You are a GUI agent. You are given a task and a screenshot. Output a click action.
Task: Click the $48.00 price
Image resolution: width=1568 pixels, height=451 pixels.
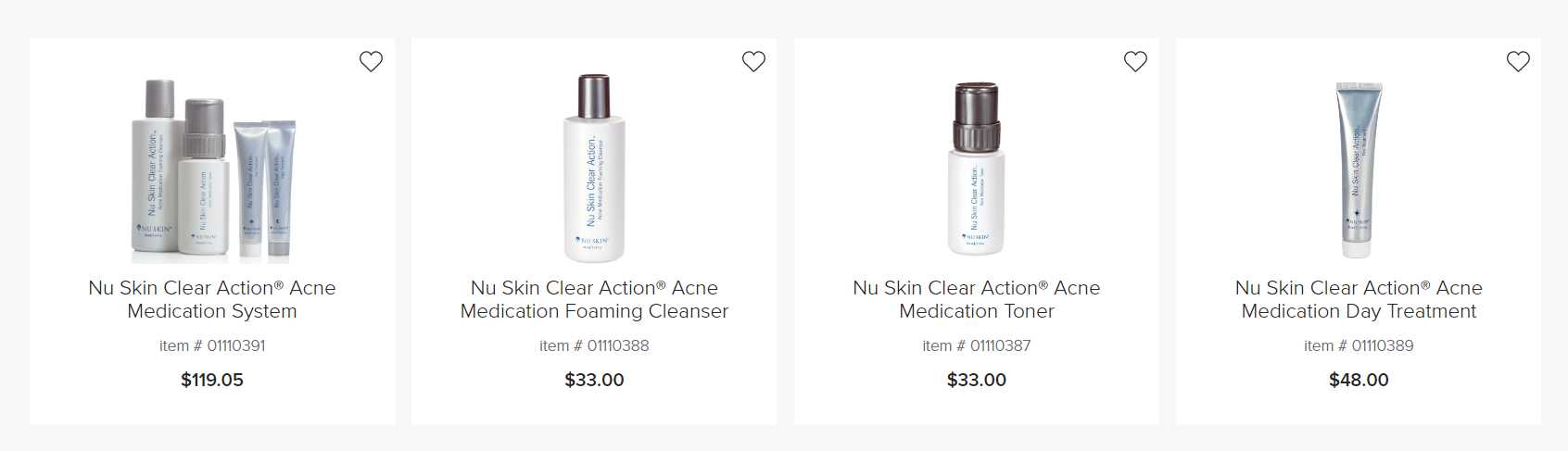pos(1359,380)
